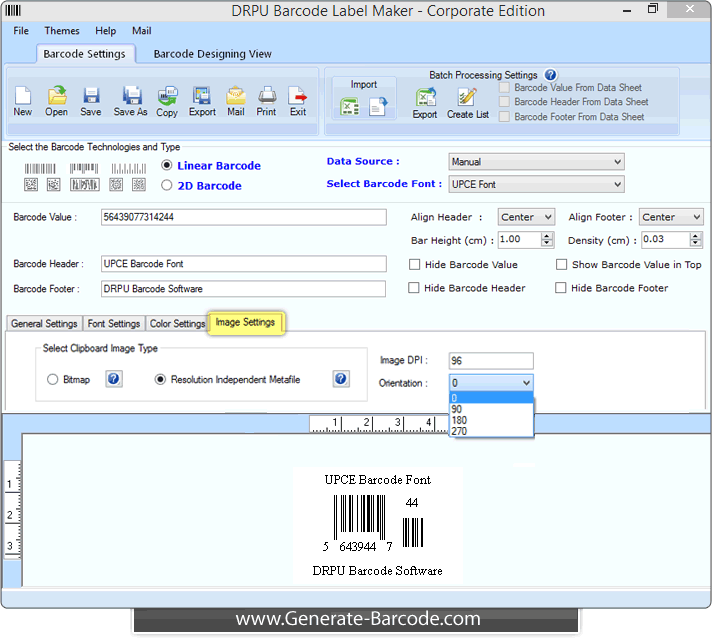Select 270 in Orientation list
The image size is (712, 638).
coord(491,431)
